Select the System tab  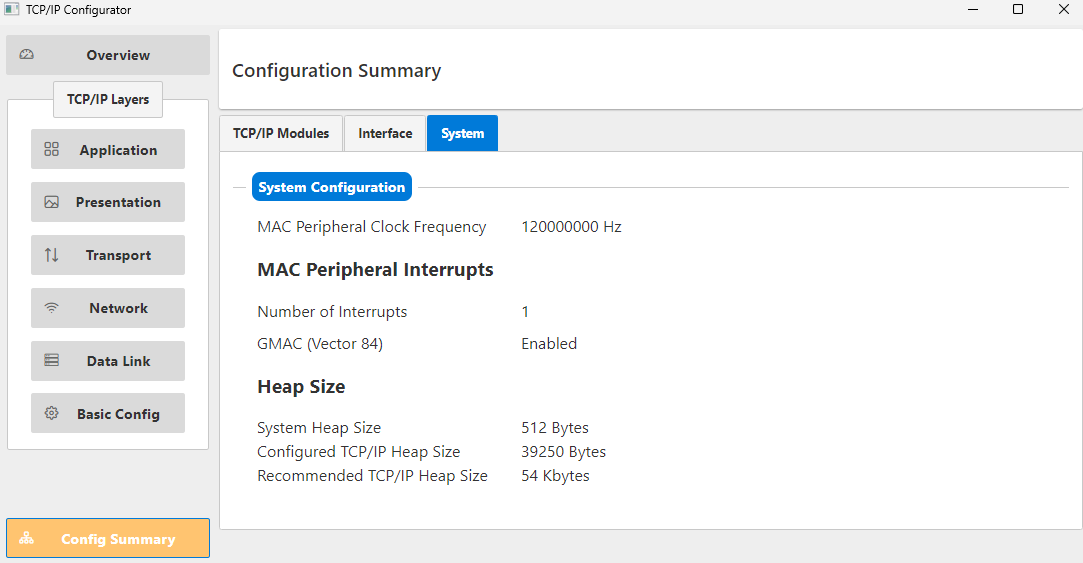pyautogui.click(x=462, y=134)
